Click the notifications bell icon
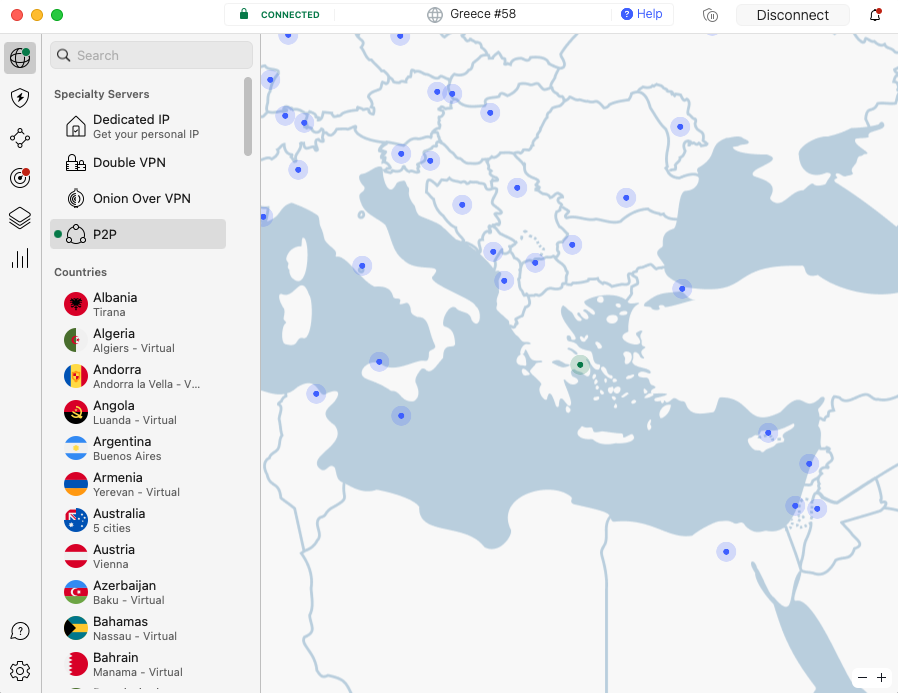 point(875,15)
